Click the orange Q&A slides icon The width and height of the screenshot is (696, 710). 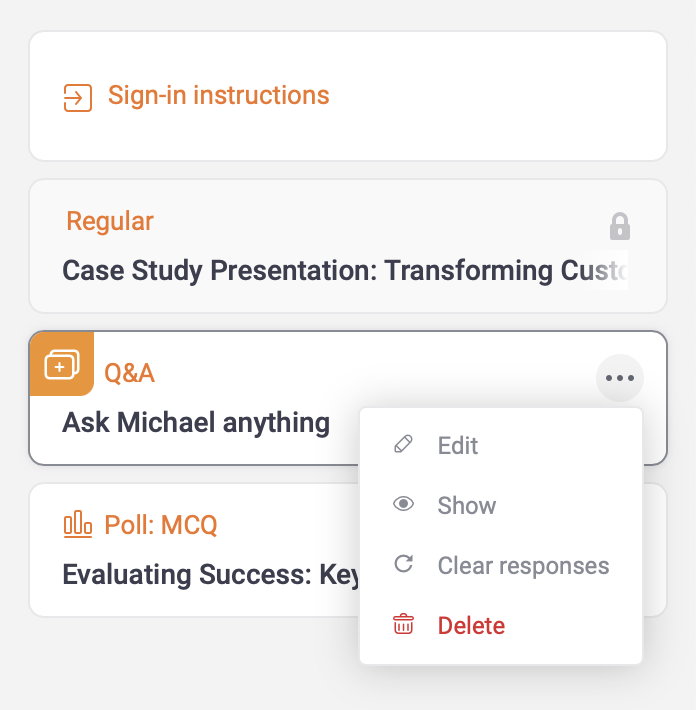pyautogui.click(x=62, y=364)
